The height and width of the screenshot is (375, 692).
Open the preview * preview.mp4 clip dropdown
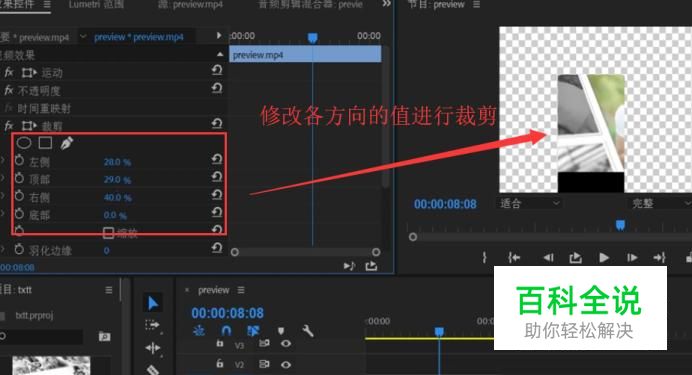coord(83,37)
